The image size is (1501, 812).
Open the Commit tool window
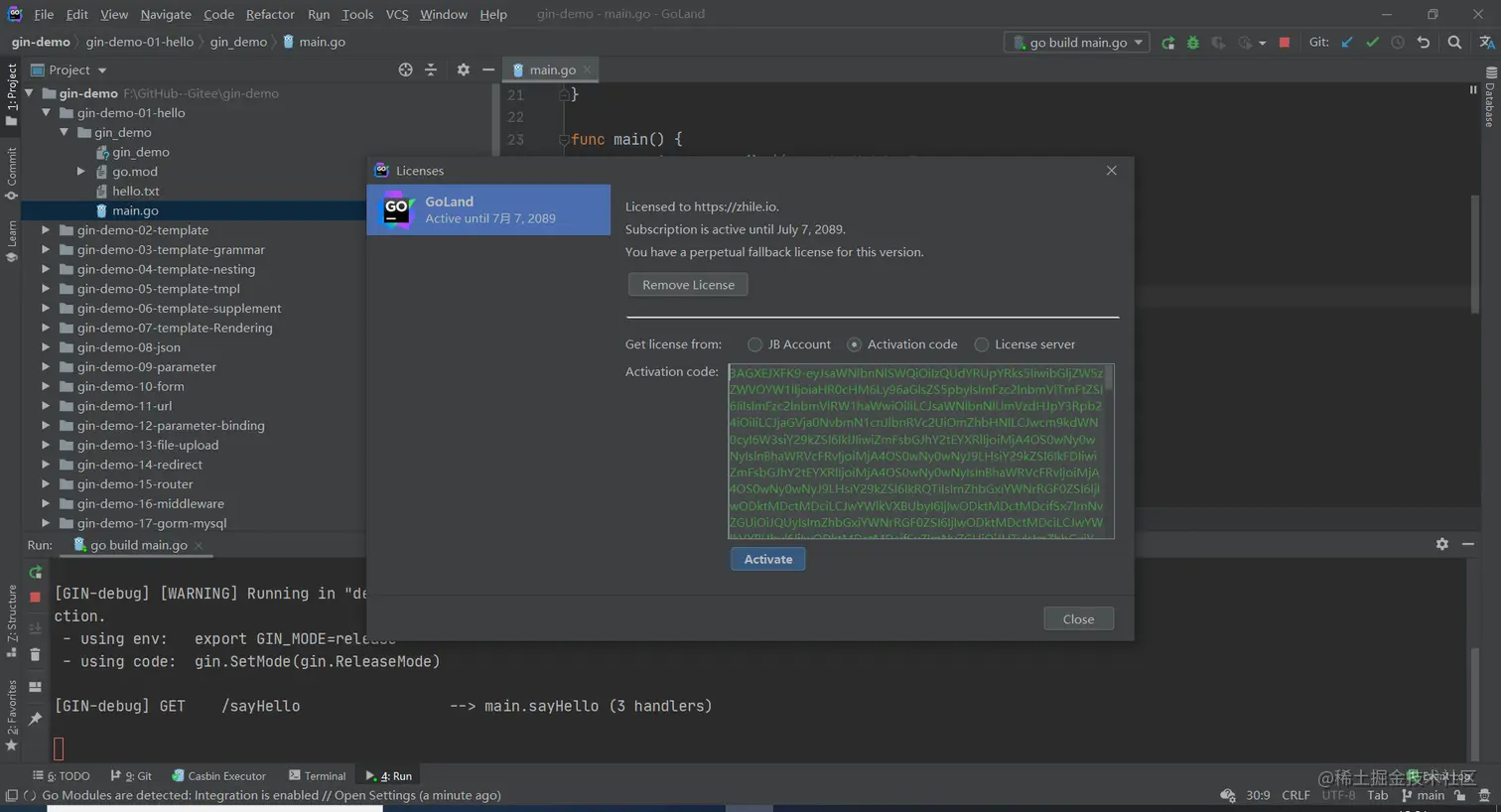(x=11, y=173)
